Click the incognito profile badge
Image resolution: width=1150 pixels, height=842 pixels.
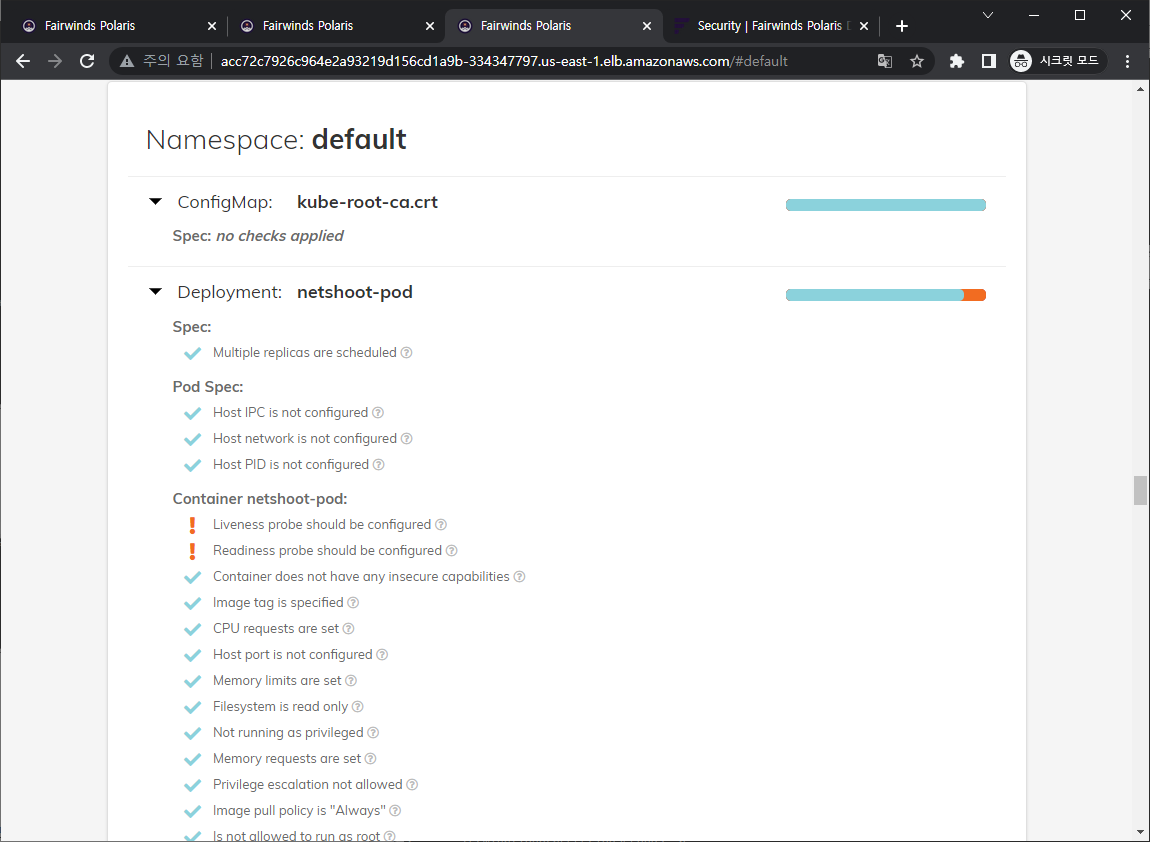1020,61
